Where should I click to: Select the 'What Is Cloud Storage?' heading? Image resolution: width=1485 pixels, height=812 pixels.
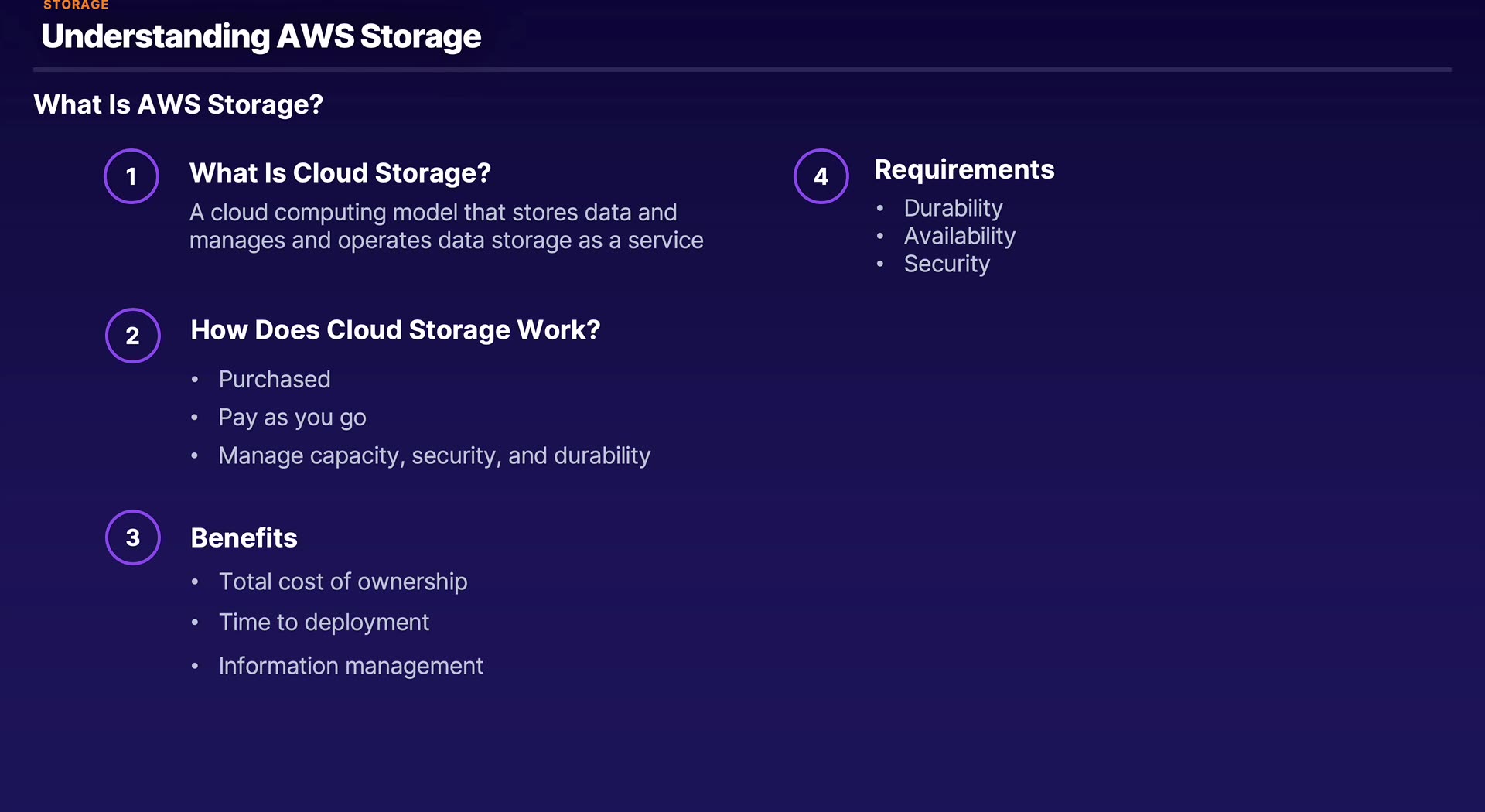click(340, 173)
